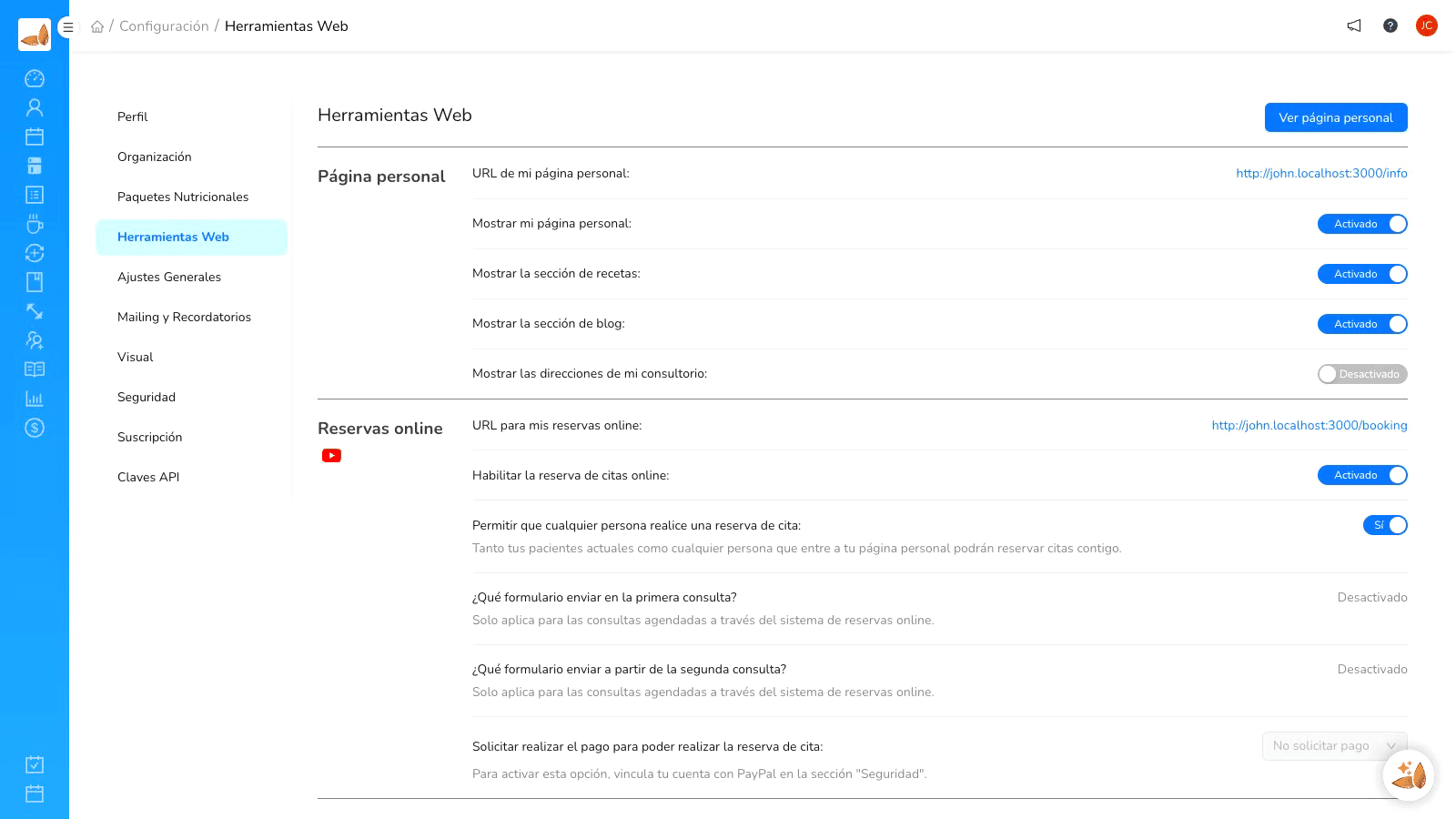Open the JC user avatar menu
This screenshot has height=819, width=1456.
pos(1427,25)
